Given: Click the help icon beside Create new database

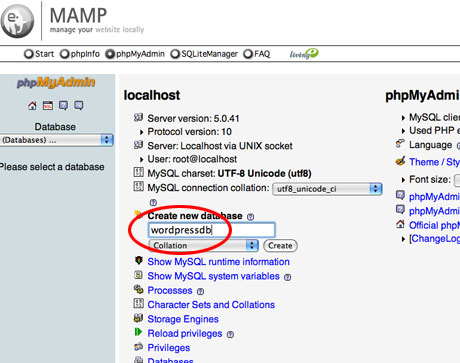Looking at the screenshot, I should 250,217.
